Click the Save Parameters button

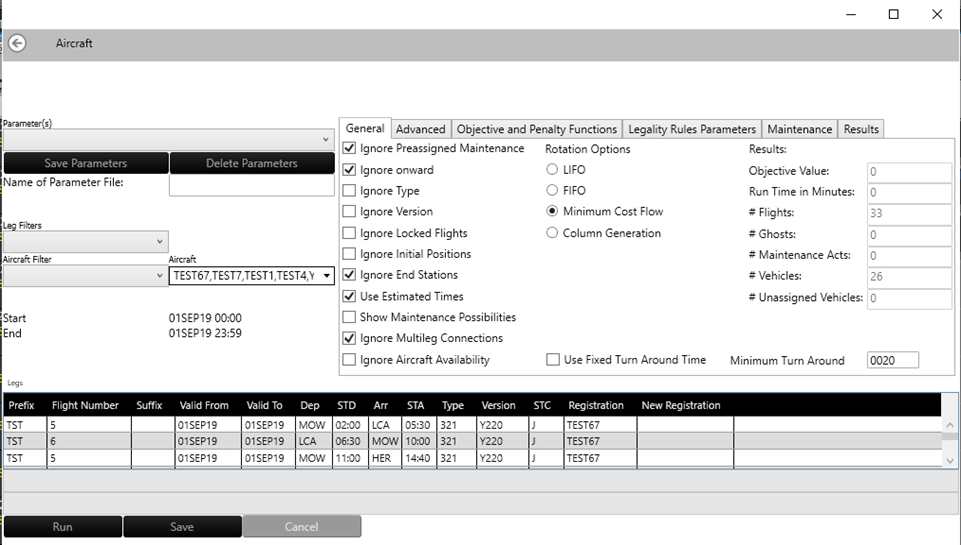coord(86,163)
